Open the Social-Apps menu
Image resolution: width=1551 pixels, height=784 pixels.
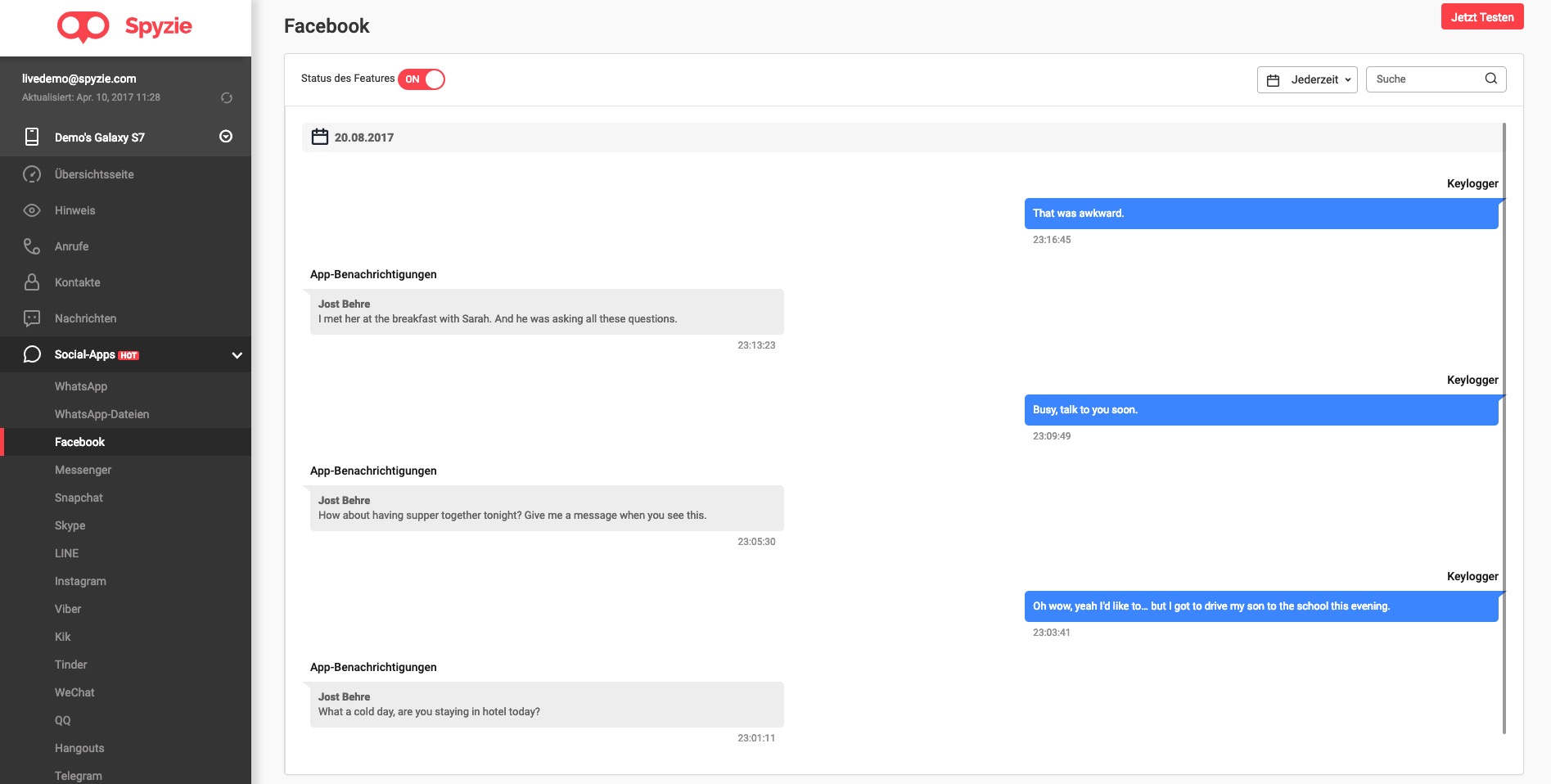click(125, 354)
